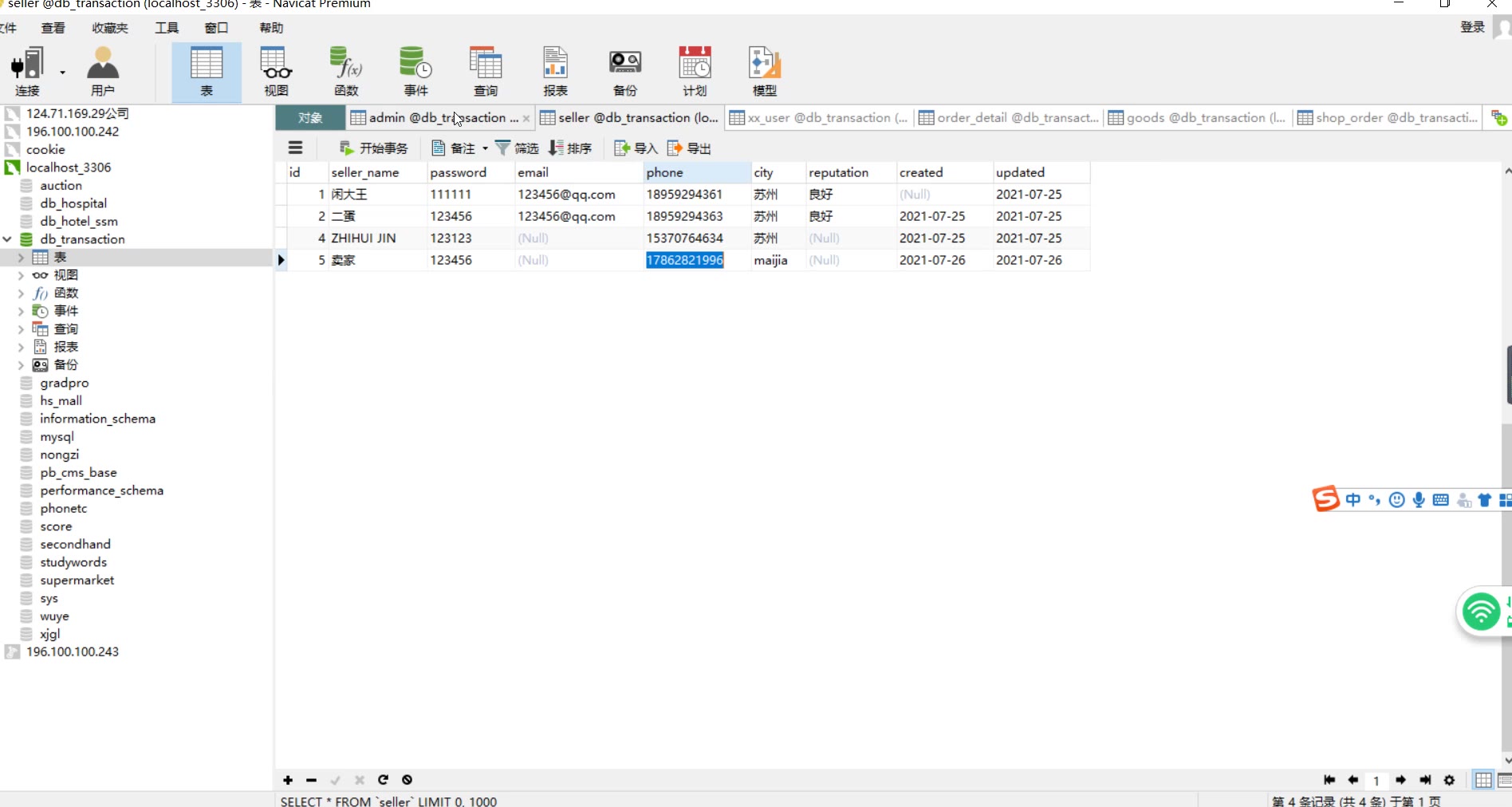Click the add record plus icon
The image size is (1512, 807).
(288, 780)
